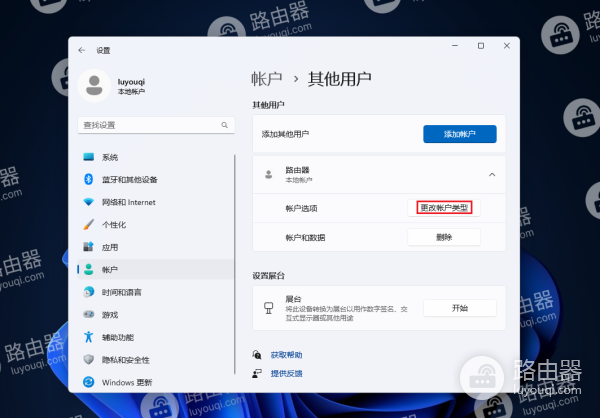Click the 帐户 person icon in sidebar
Screen dimensions: 600x418
click(89, 269)
